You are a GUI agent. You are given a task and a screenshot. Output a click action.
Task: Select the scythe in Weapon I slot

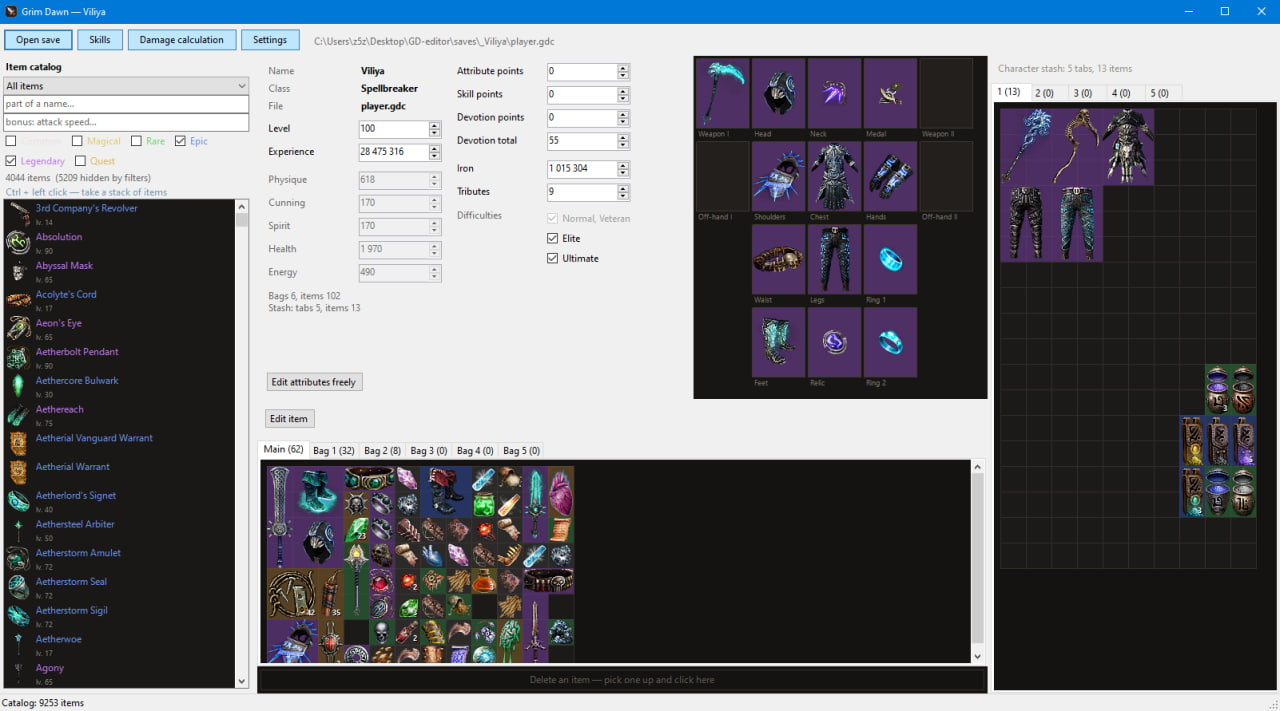click(x=722, y=93)
